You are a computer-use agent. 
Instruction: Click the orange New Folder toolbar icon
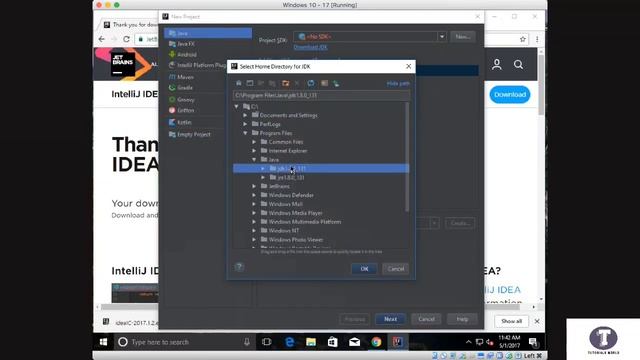click(286, 83)
